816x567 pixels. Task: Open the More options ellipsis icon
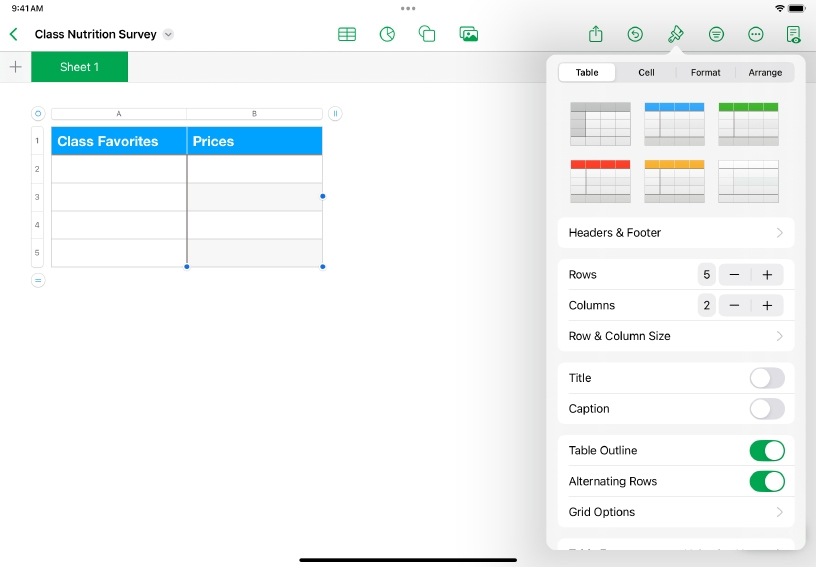click(x=756, y=34)
